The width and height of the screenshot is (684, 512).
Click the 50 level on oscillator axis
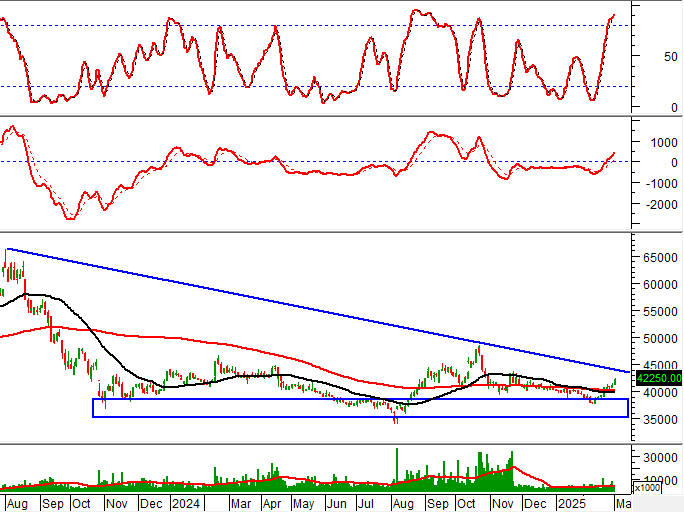(670, 57)
